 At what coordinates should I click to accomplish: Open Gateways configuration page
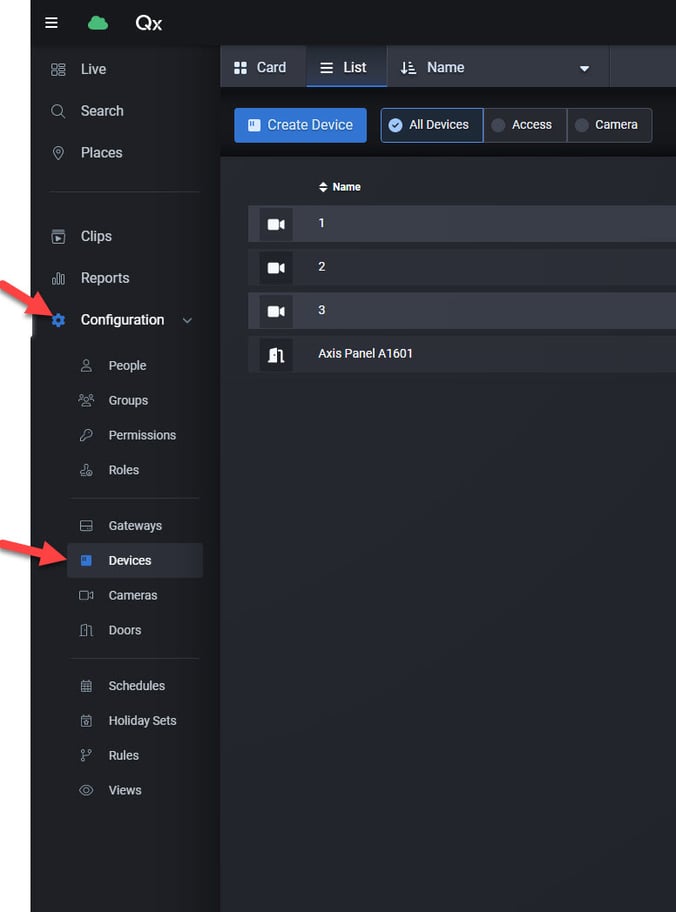click(135, 526)
